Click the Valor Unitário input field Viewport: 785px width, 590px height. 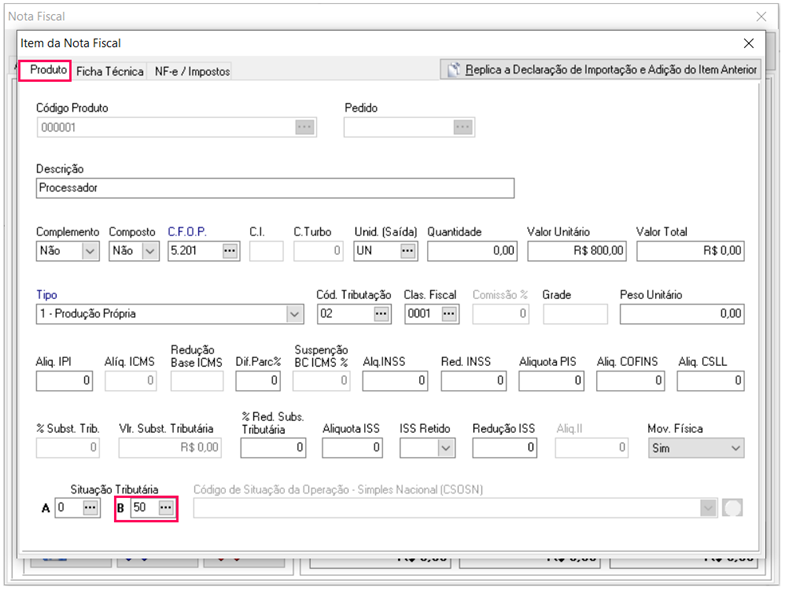click(576, 251)
